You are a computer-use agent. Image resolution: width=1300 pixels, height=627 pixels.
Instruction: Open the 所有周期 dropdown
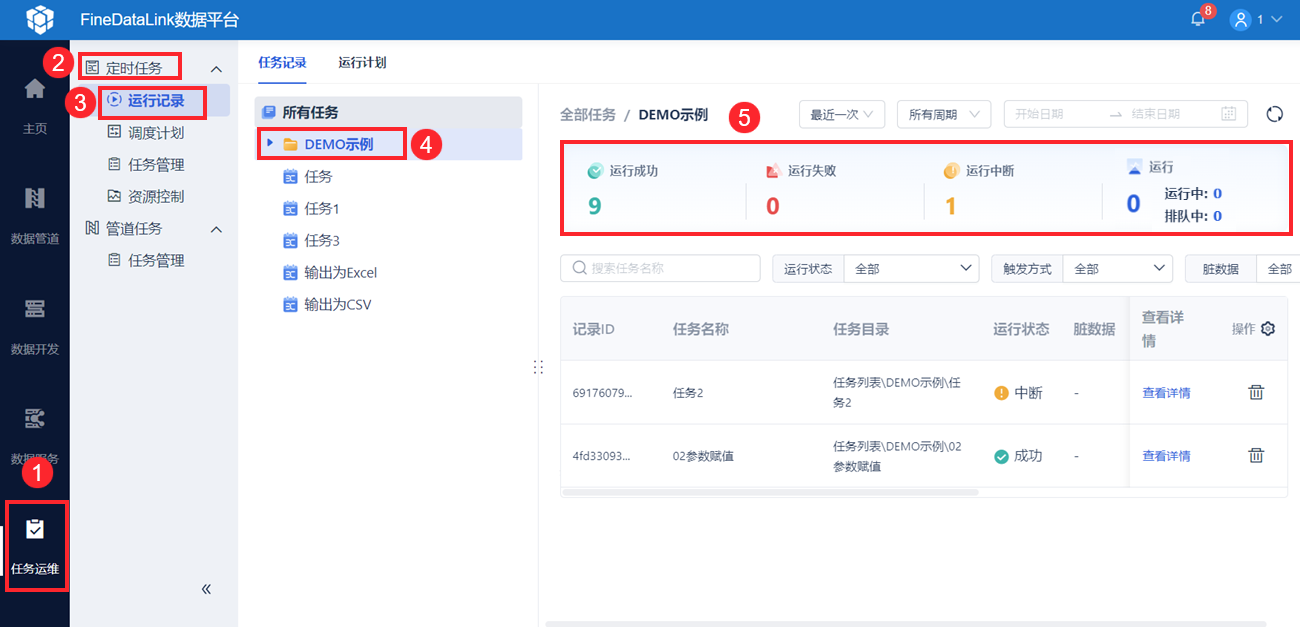[x=944, y=114]
